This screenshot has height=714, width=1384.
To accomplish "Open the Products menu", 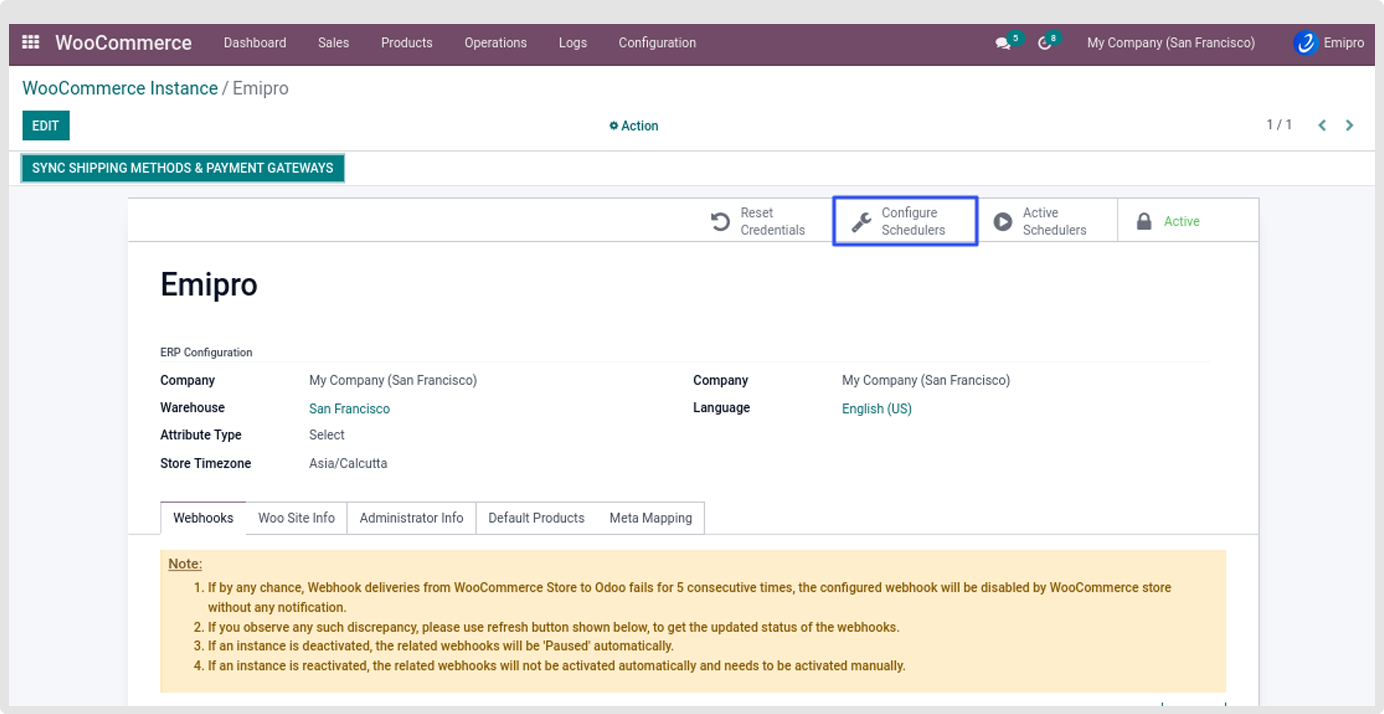I will (x=407, y=43).
